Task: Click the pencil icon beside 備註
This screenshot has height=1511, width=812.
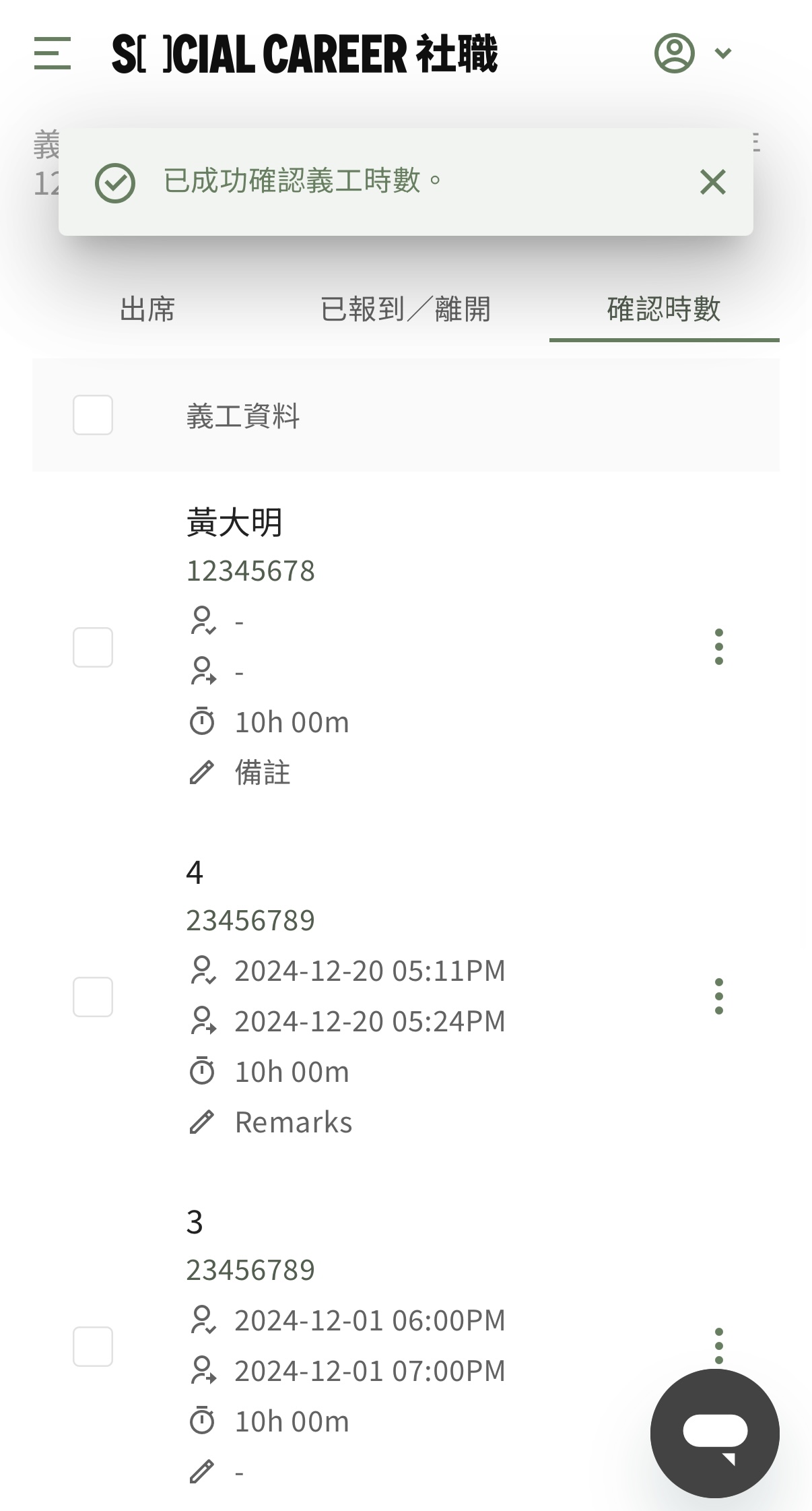Action: tap(201, 773)
